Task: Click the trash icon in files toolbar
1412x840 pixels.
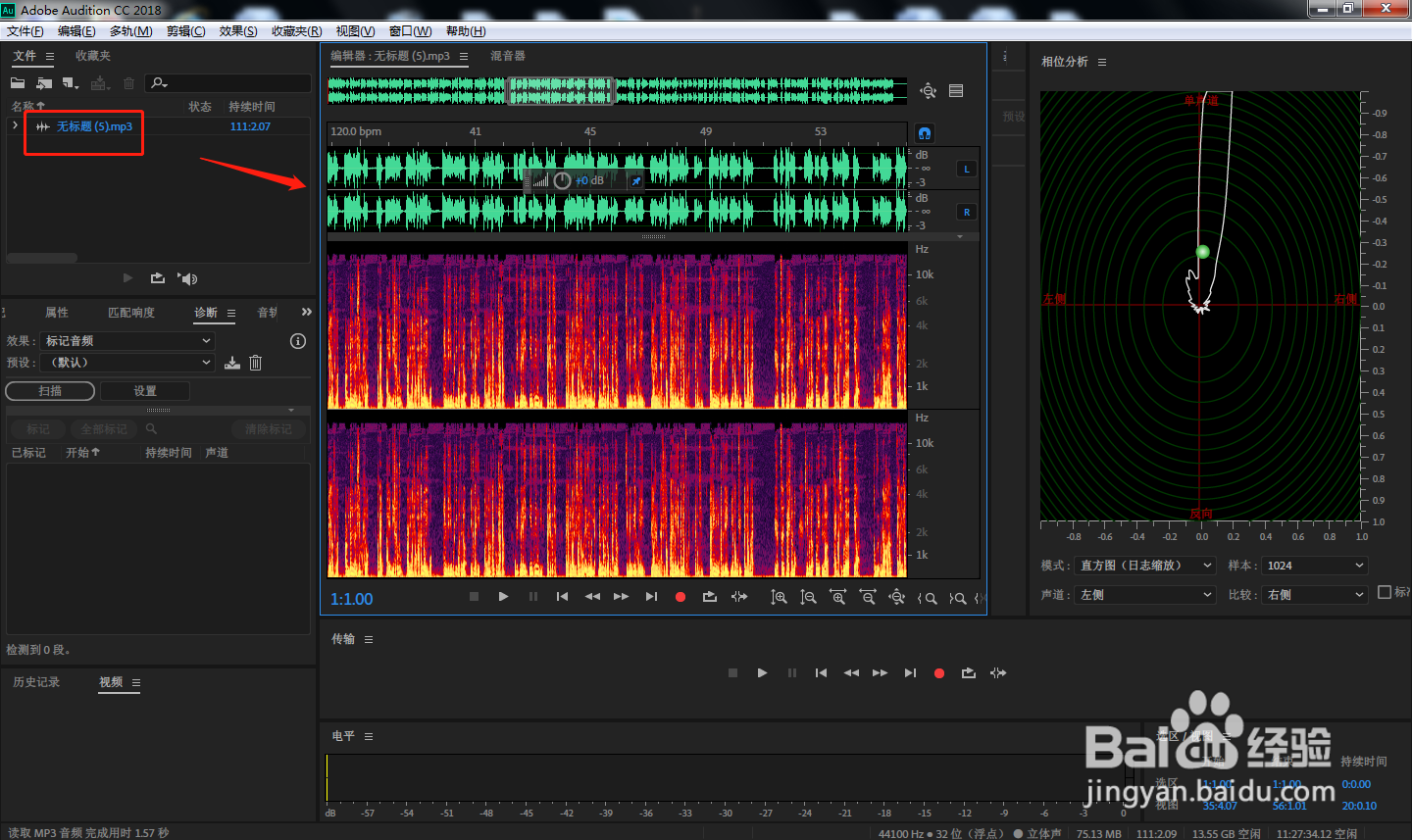Action: [x=128, y=83]
